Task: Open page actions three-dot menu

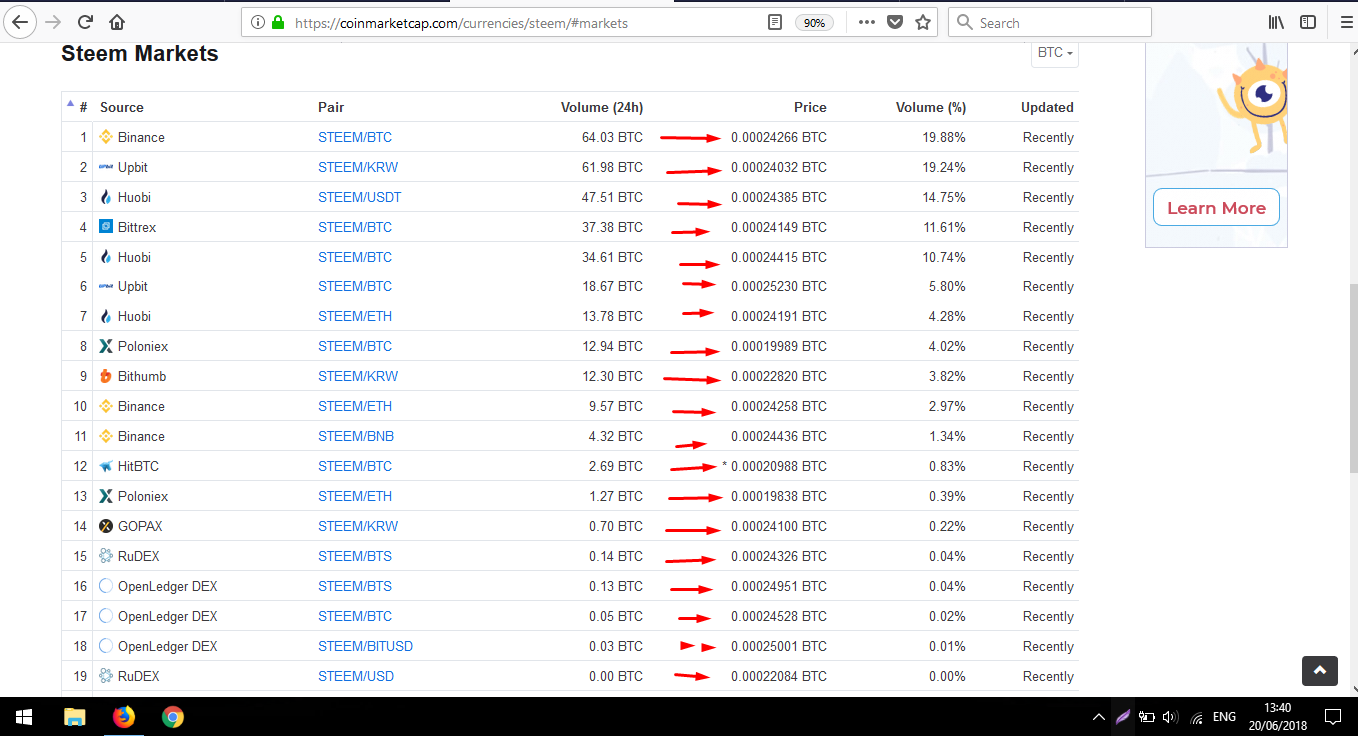Action: click(x=867, y=22)
